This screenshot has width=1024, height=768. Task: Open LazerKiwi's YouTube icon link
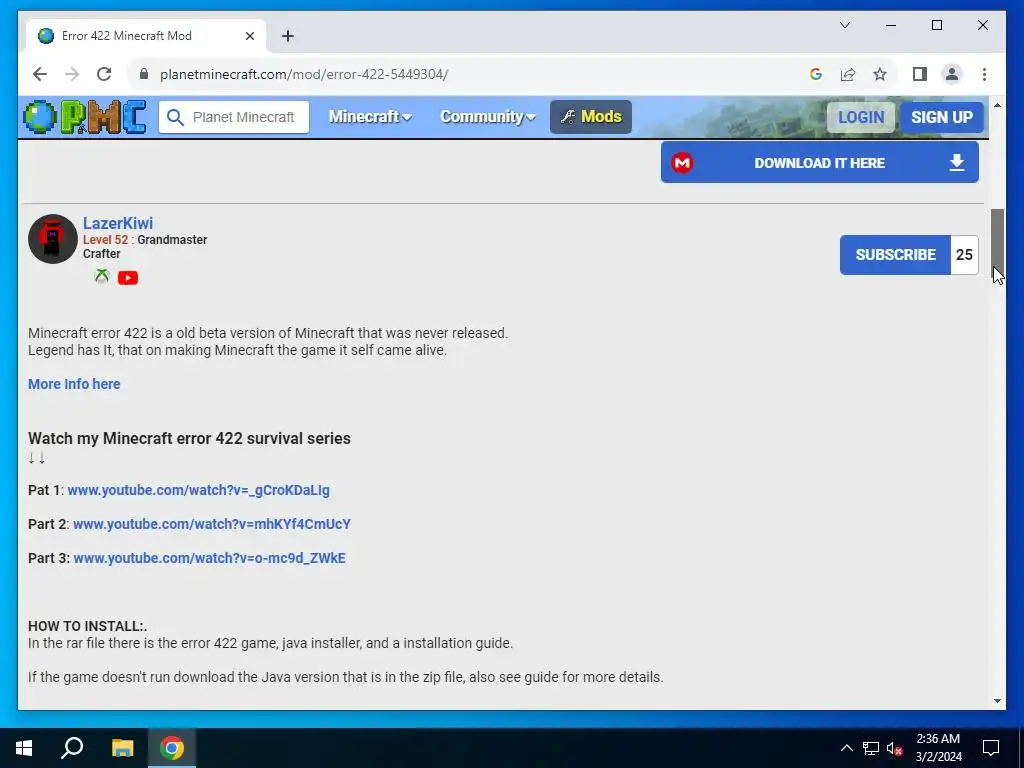(x=128, y=278)
